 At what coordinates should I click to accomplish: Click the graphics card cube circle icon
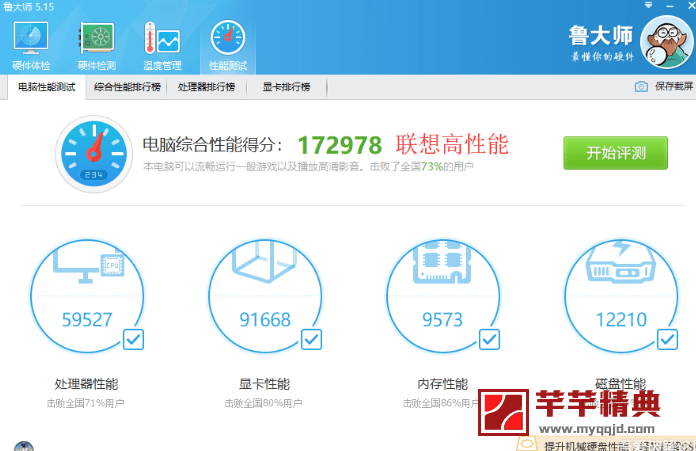[265, 296]
